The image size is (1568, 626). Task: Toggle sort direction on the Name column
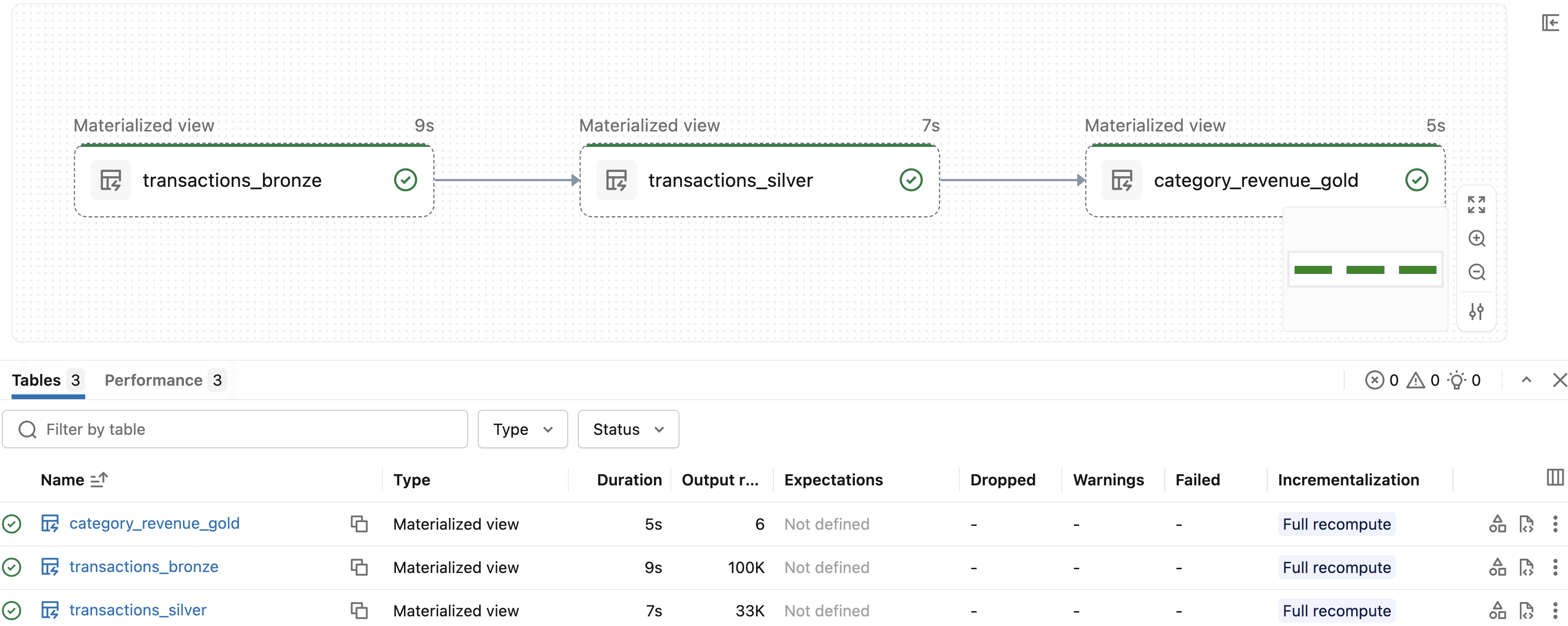pos(100,480)
